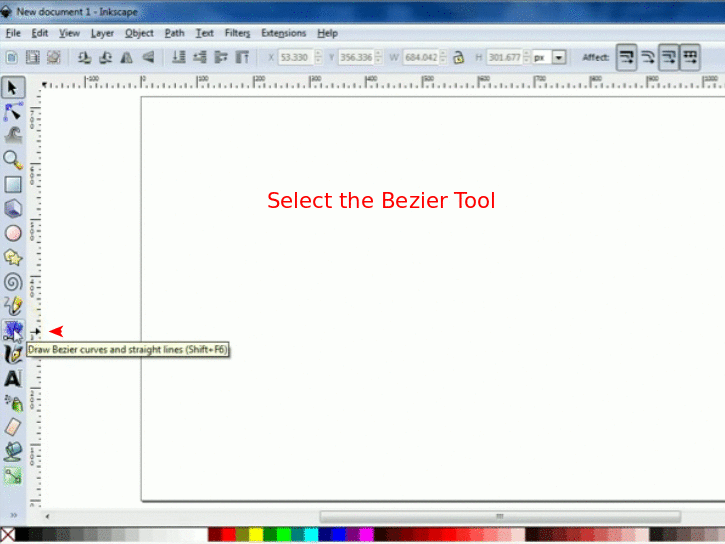Select the Pencil freehand tool

[12, 306]
